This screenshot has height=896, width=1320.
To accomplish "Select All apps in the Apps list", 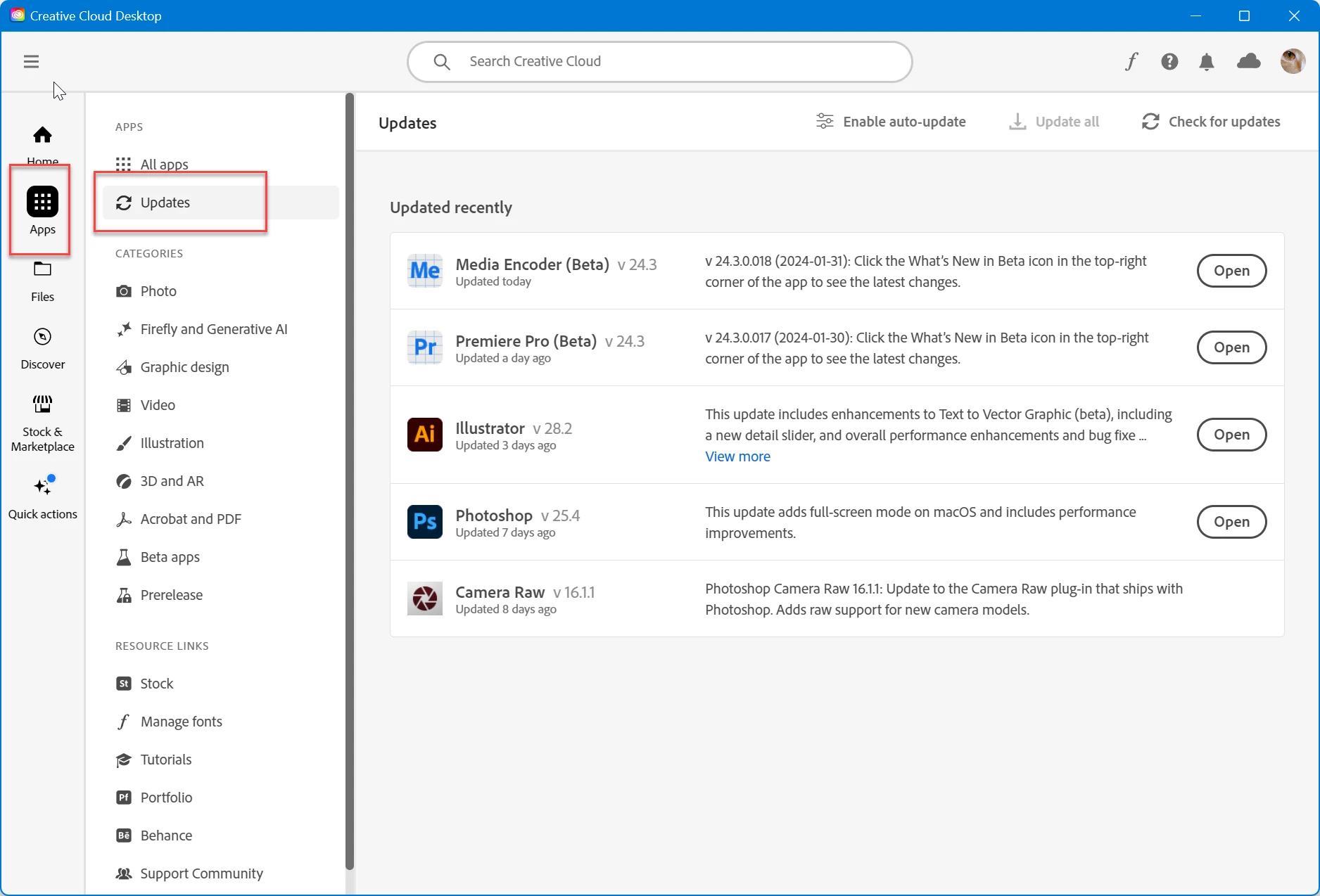I will [220, 165].
